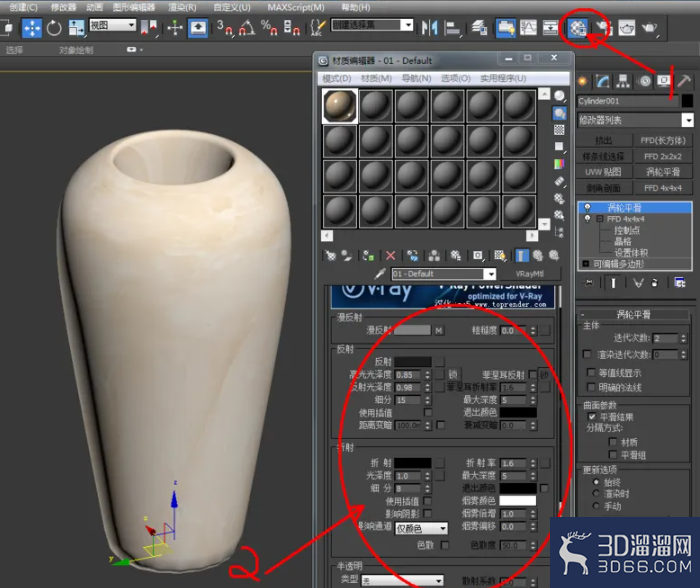Click the red X Reset Material icon

tap(391, 255)
